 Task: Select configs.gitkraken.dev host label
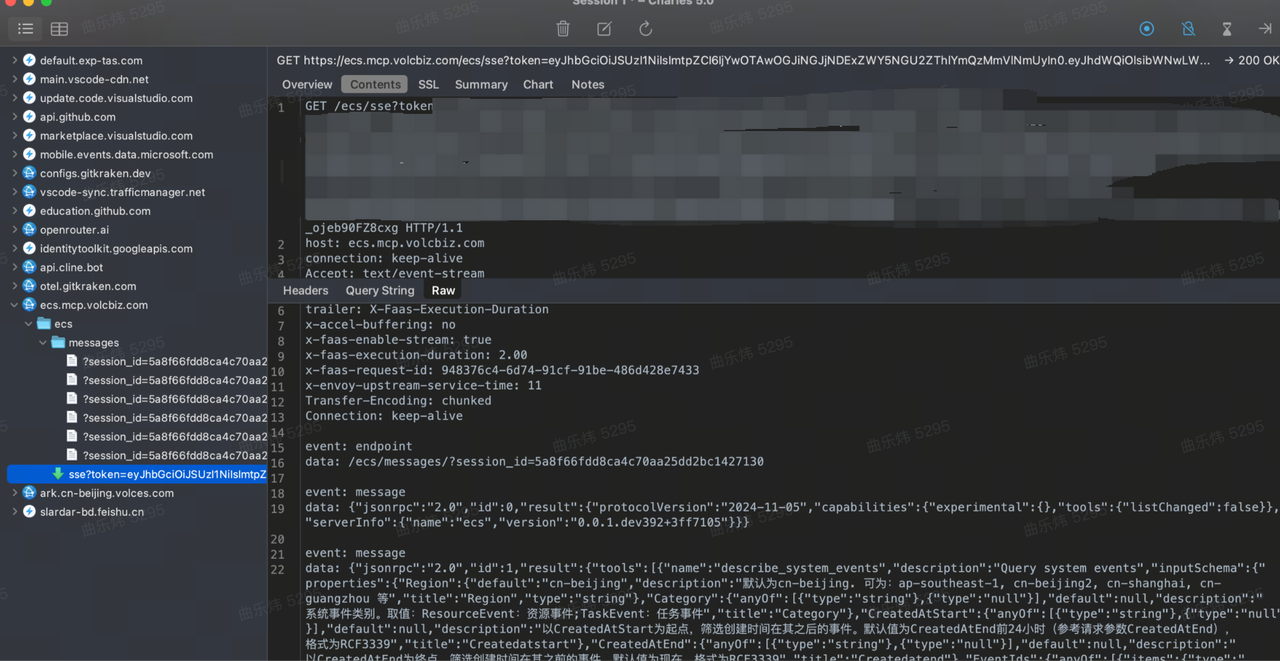95,173
